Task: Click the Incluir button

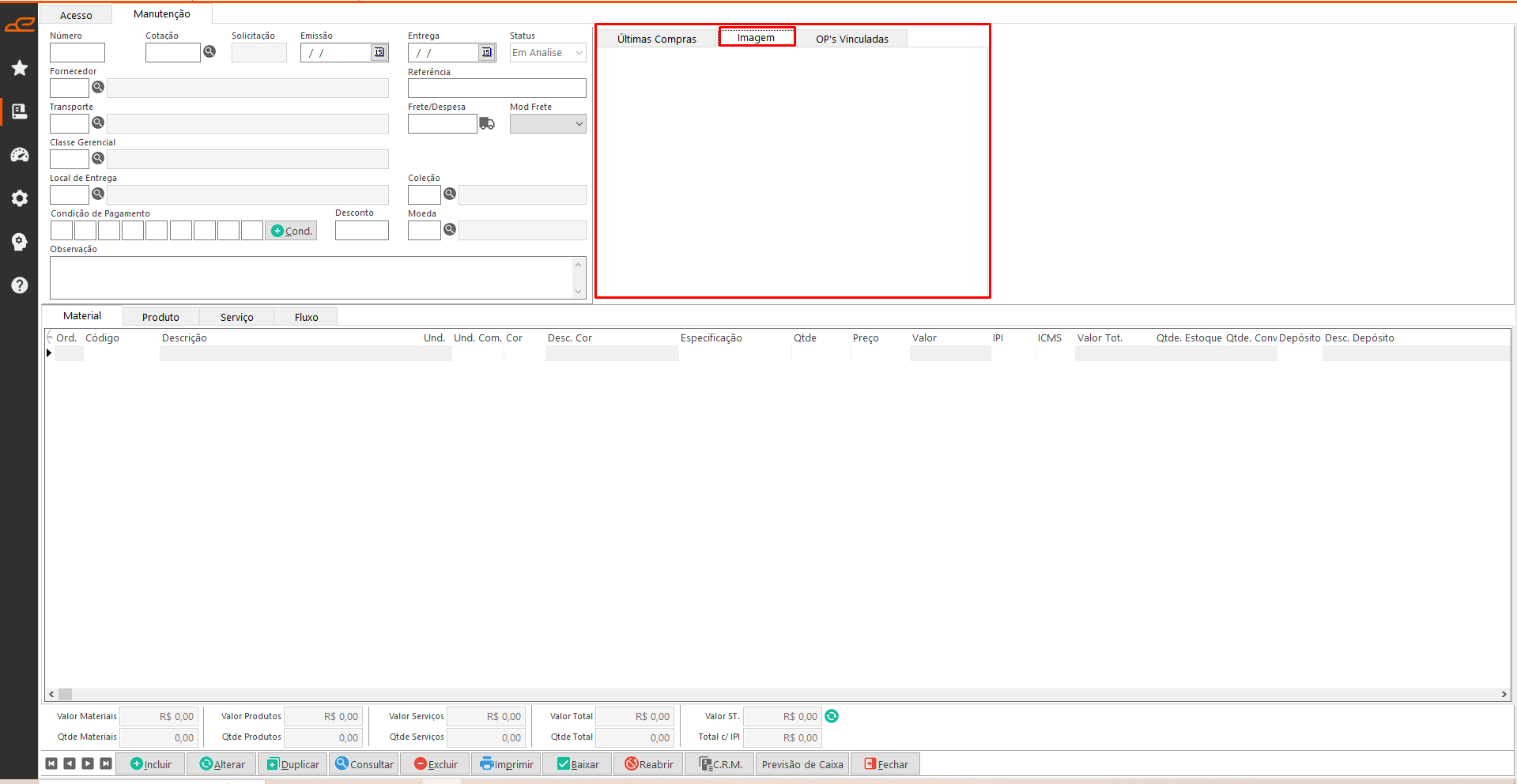Action: (x=151, y=764)
